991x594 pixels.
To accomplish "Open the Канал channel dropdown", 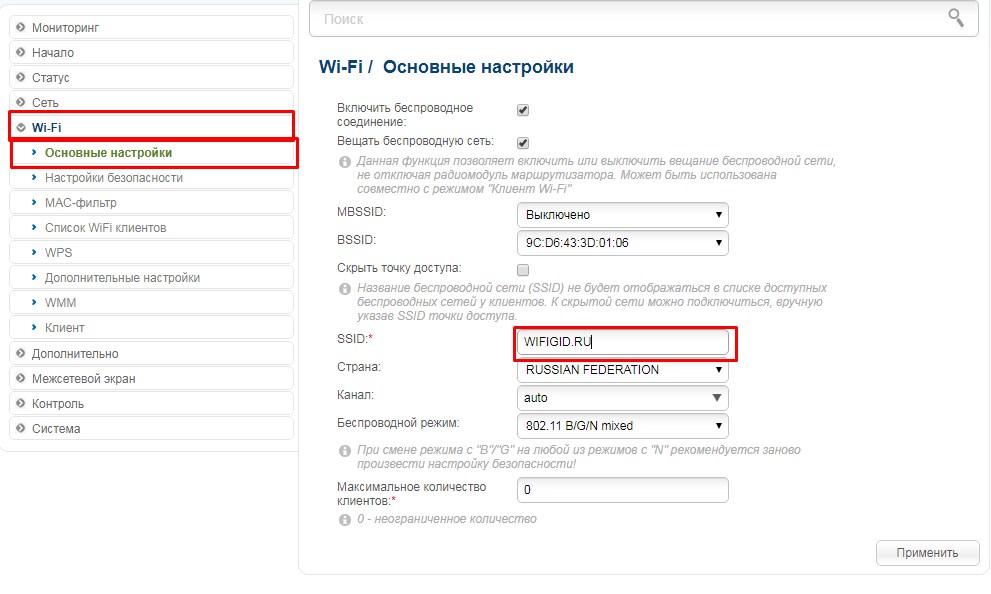I will (623, 398).
